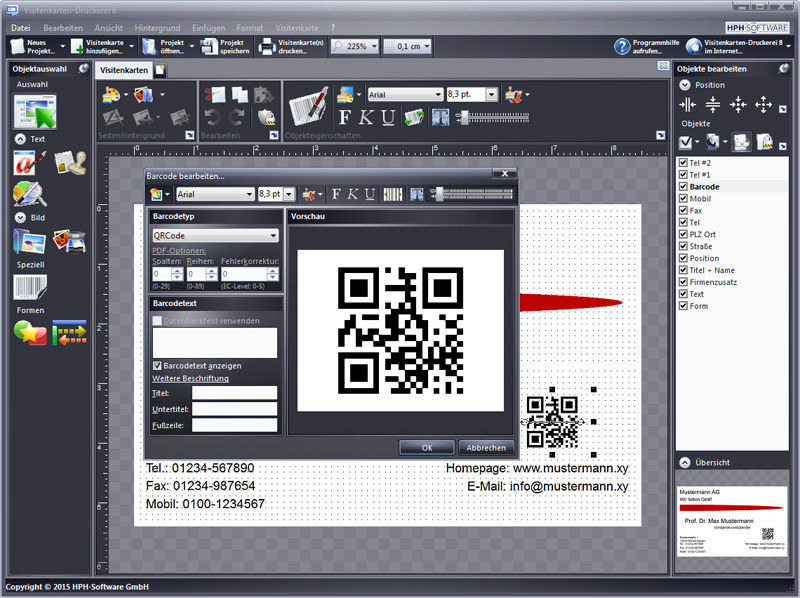Collapse the Text section in Objektauswahl
The height and width of the screenshot is (598, 800).
click(20, 139)
